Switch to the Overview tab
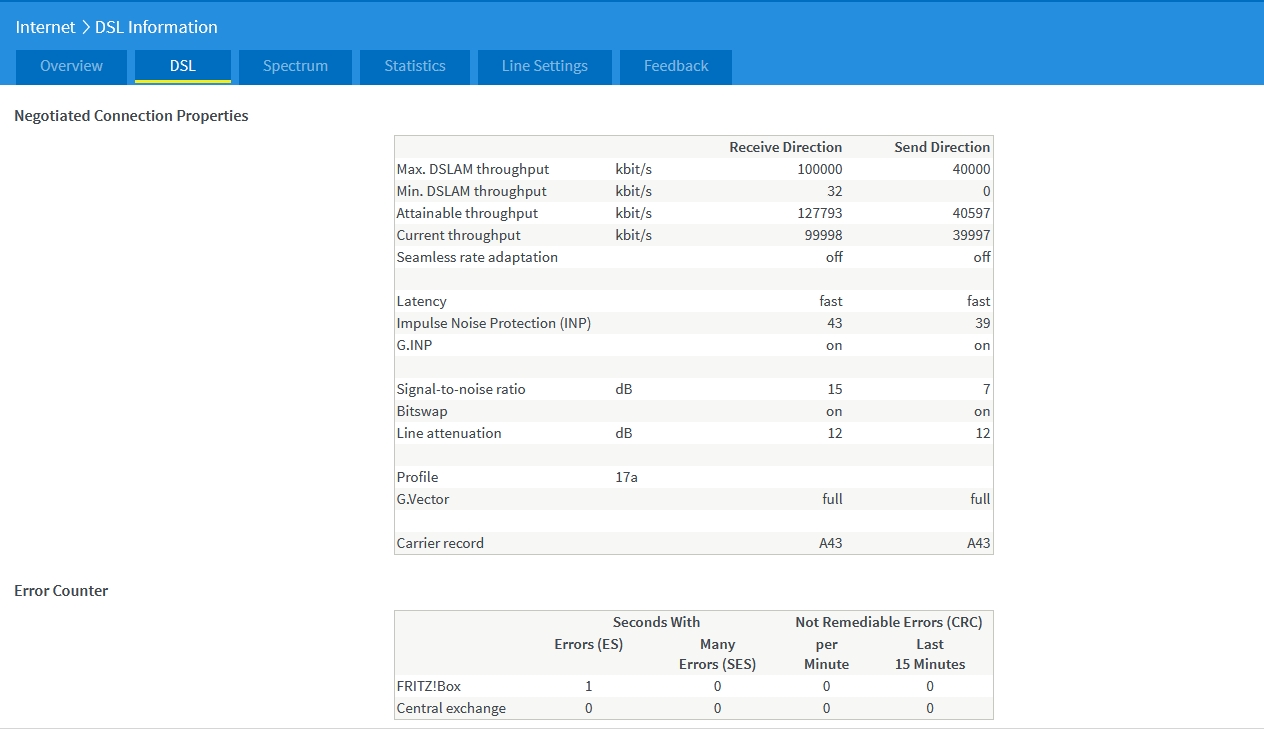1264x743 pixels. pyautogui.click(x=71, y=66)
